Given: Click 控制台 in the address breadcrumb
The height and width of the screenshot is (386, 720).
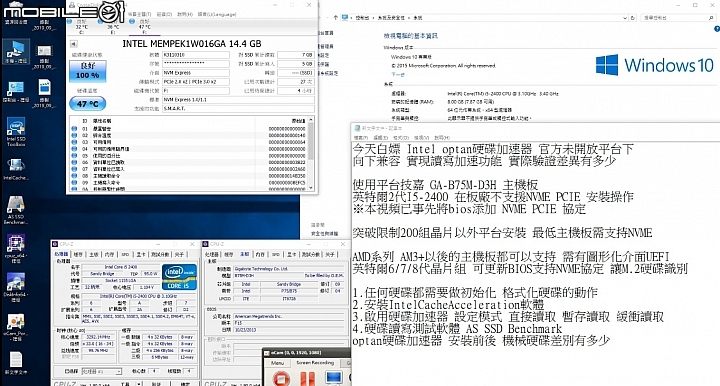Looking at the screenshot, I should click(x=362, y=17).
